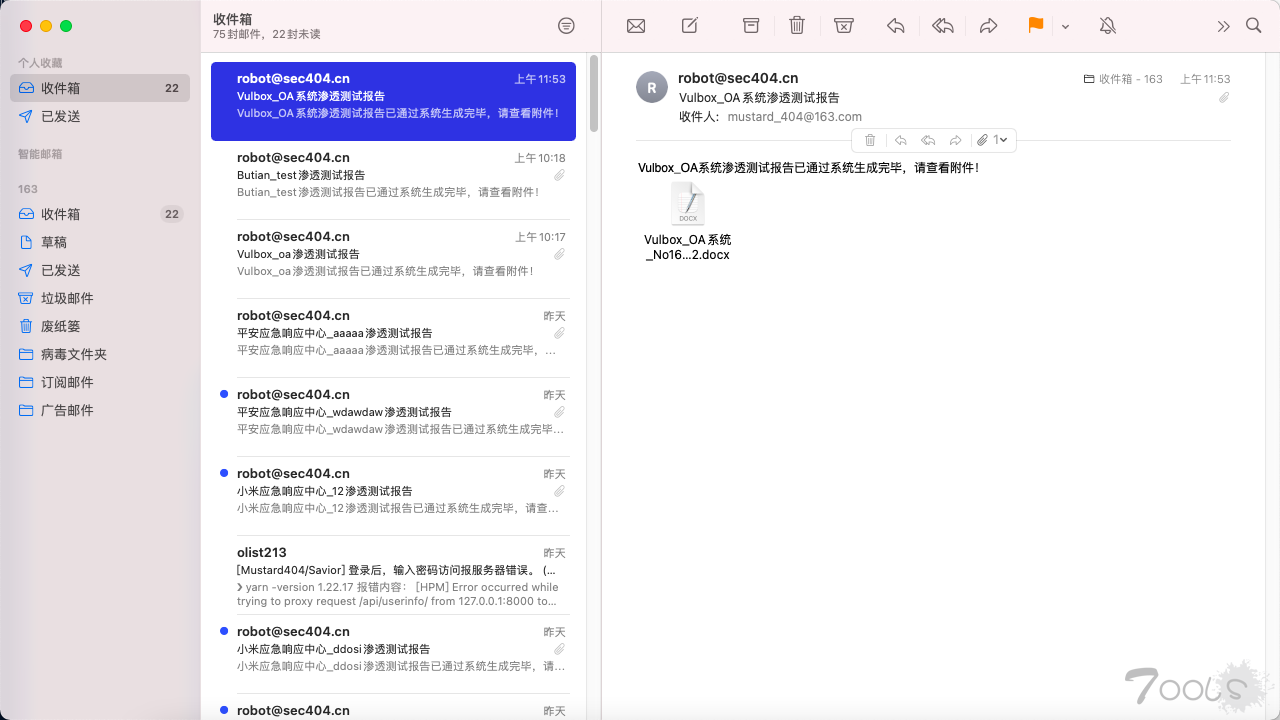
Task: Open the Drafts (草稿) mailbox
Action: (x=98, y=242)
